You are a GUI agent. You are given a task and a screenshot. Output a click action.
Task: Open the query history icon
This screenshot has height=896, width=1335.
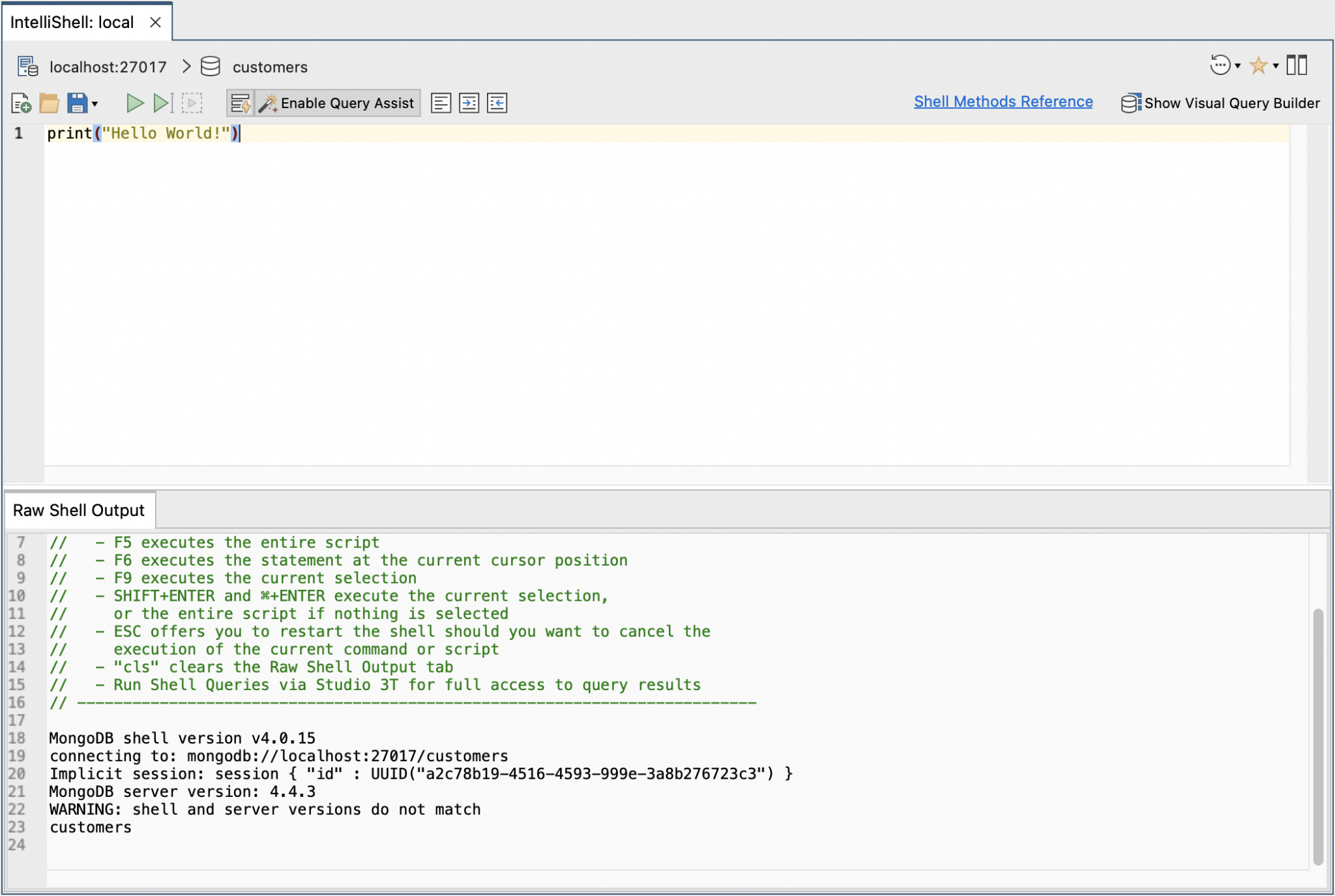(x=1220, y=65)
